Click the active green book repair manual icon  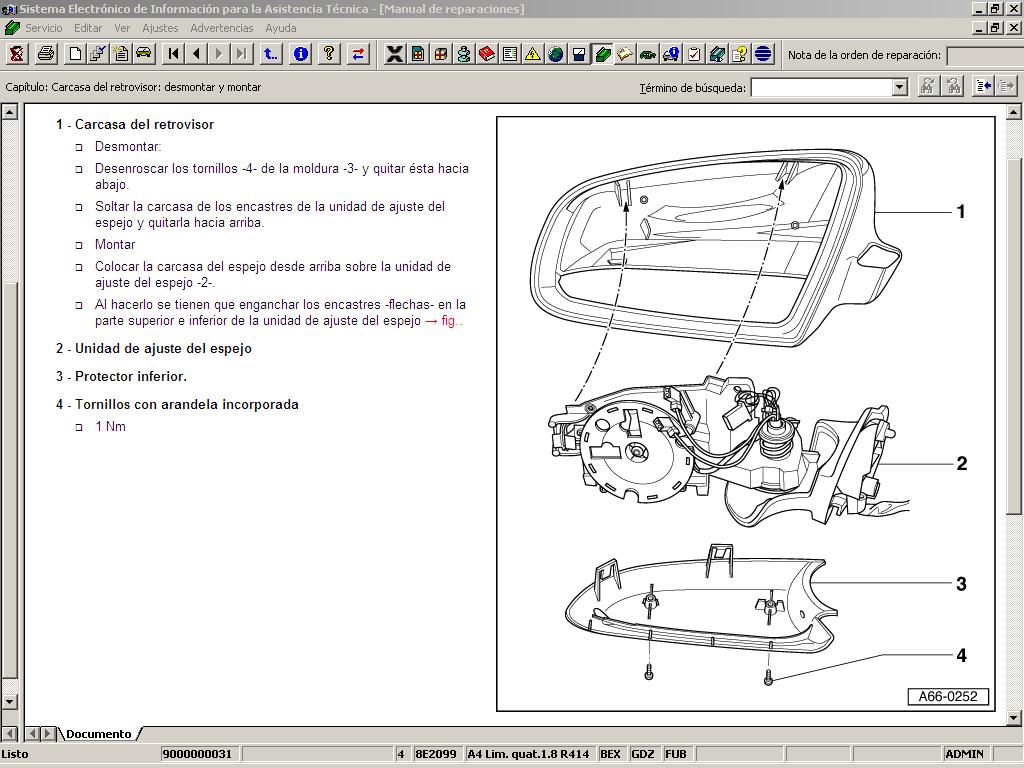click(602, 54)
